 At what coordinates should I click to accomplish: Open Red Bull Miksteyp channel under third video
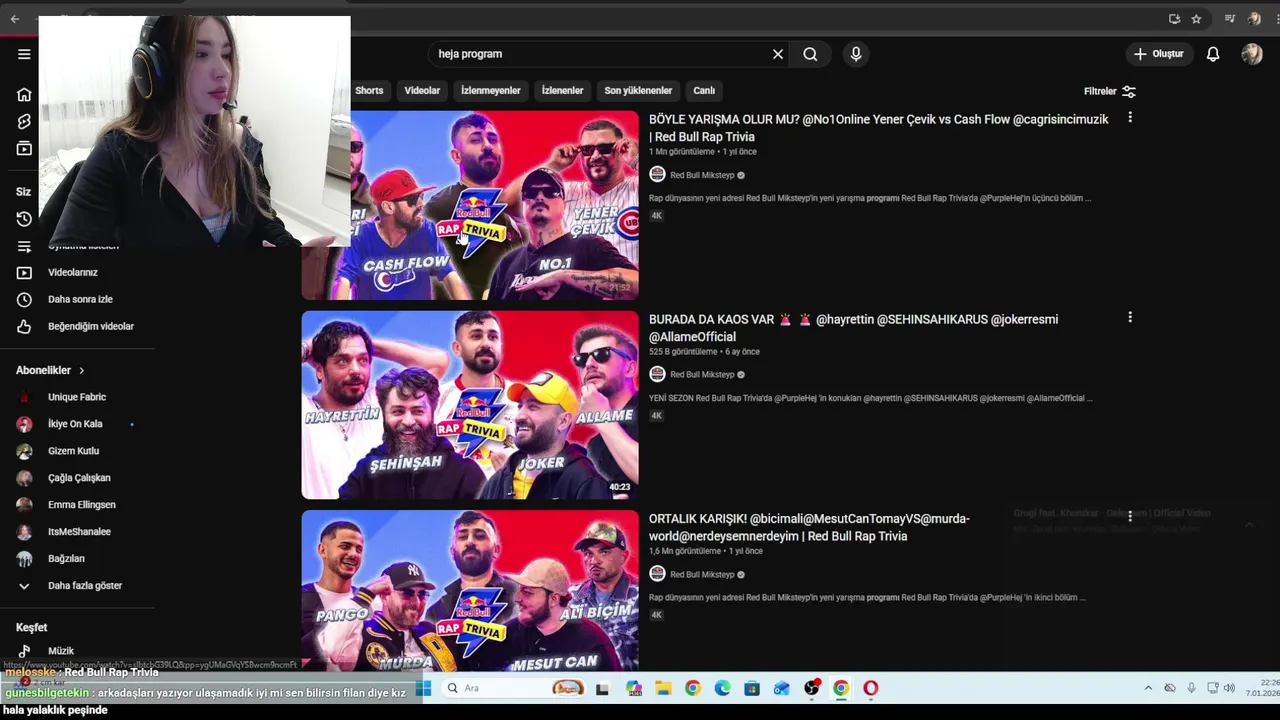point(702,574)
